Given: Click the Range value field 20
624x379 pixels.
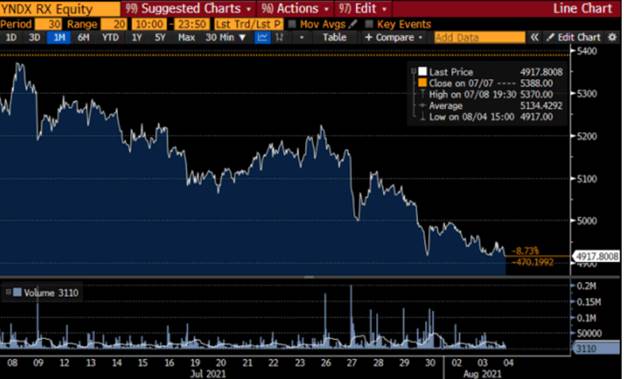Looking at the screenshot, I should [x=114, y=24].
